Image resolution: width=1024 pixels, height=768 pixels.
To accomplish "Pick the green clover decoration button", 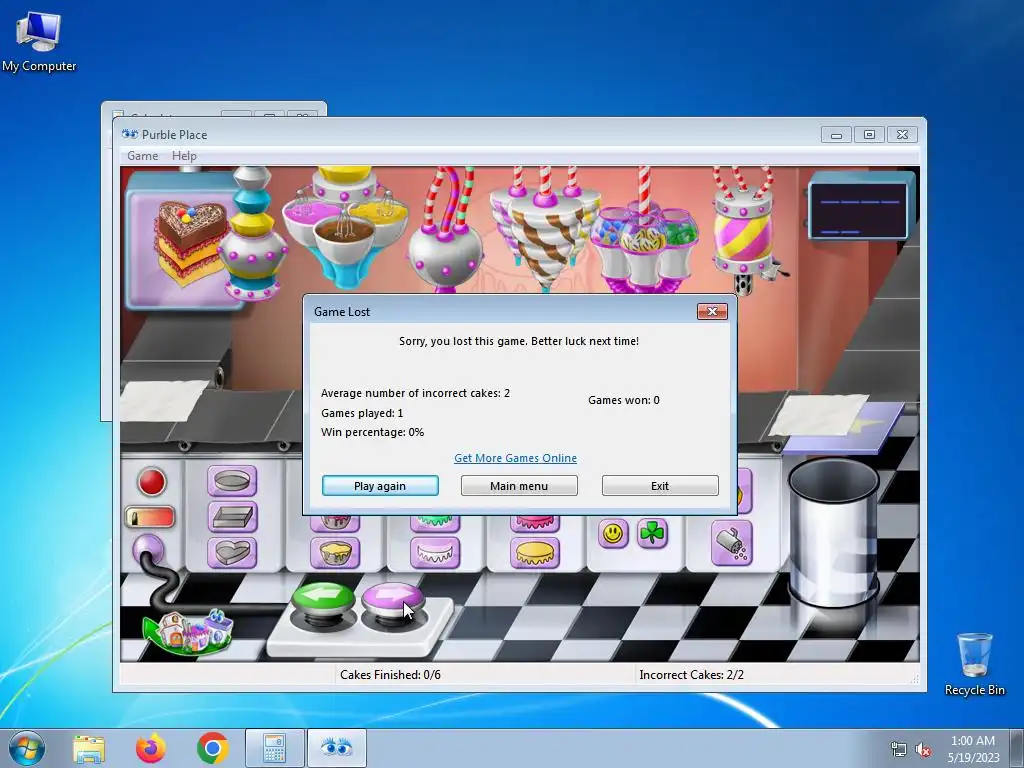I will tap(652, 534).
